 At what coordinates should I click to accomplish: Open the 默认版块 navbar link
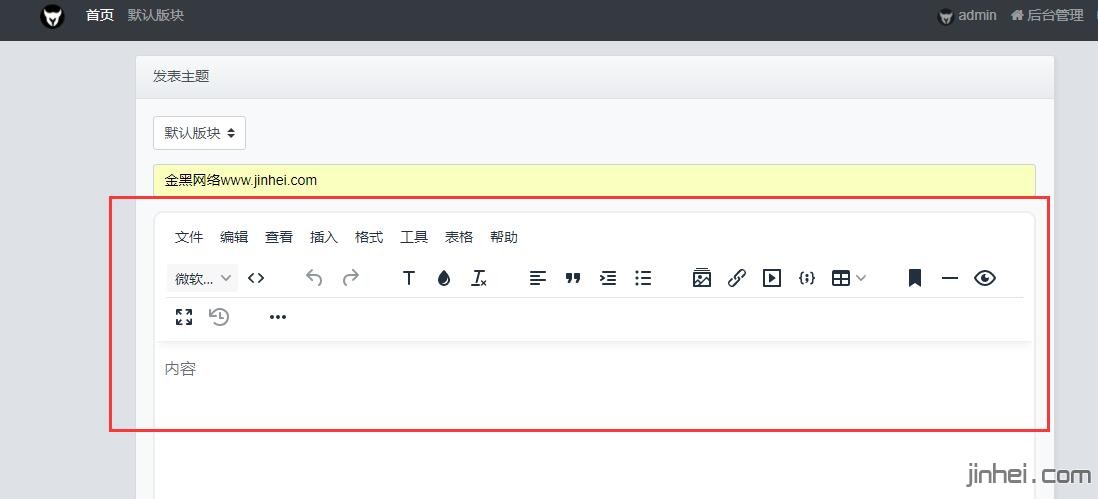click(155, 15)
